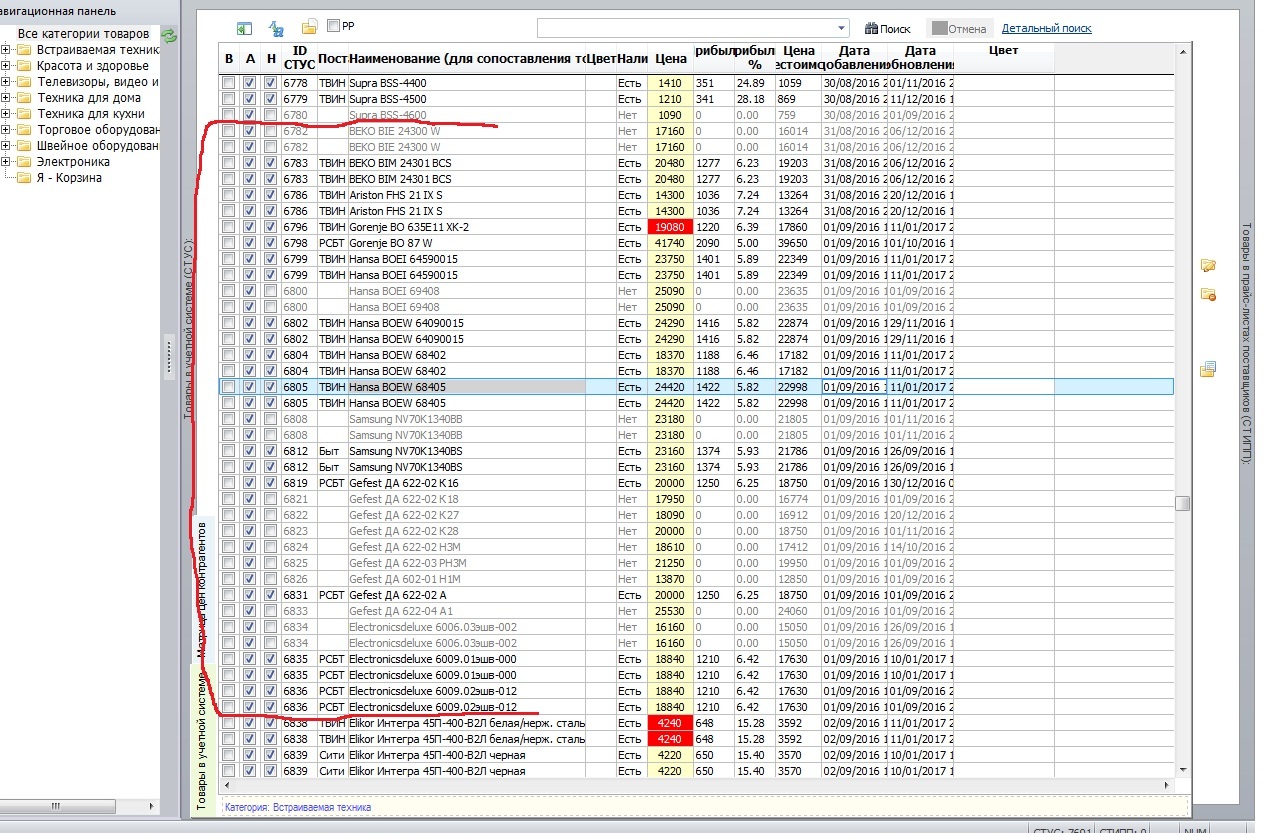This screenshot has height=833, width=1280.
Task: Select the Все категории товаров root node
Action: coord(84,34)
